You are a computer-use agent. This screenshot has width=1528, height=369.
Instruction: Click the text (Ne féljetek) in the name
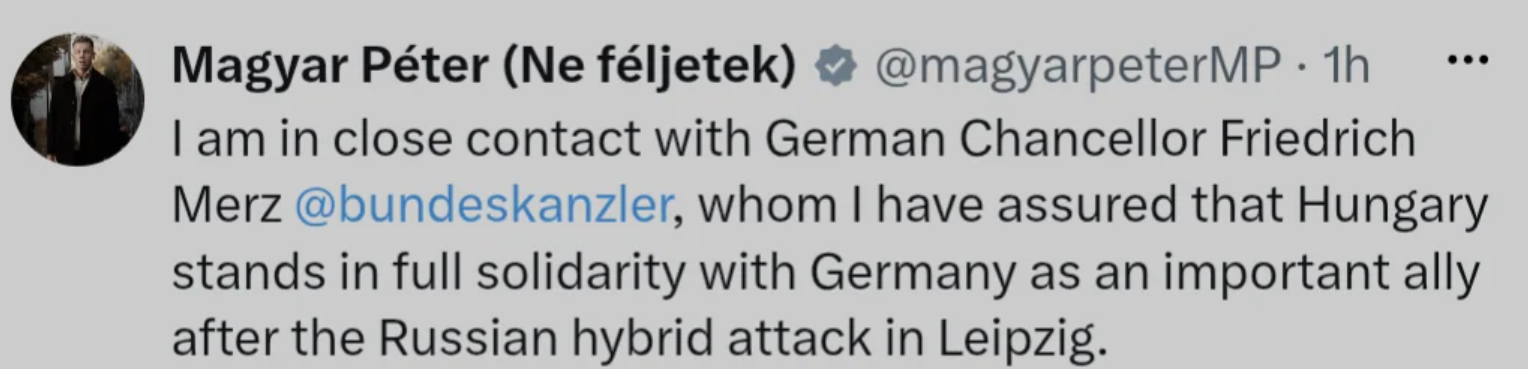pos(653,68)
